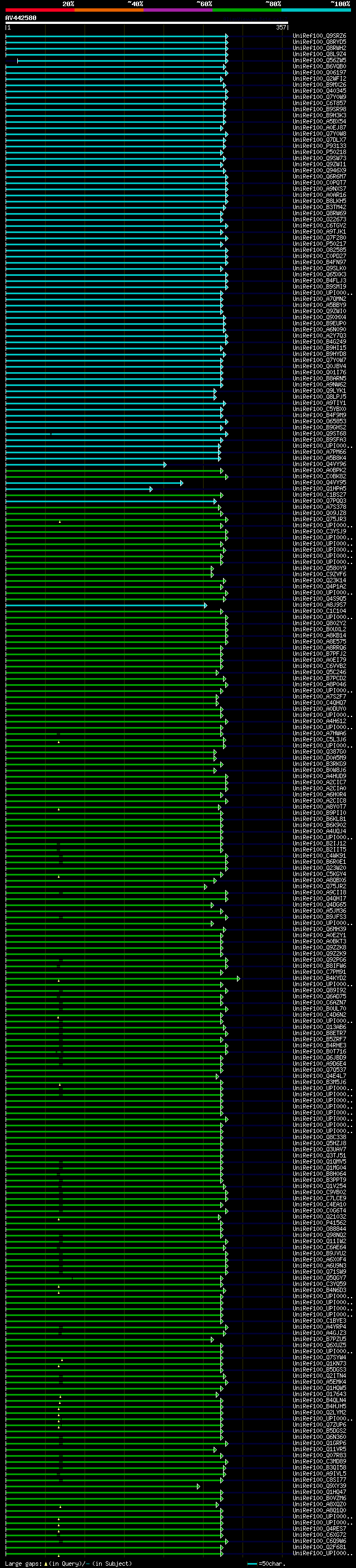This screenshot has width=356, height=1568.
Task: Pick the UniRef100_P50218 hit label
Action: 319,152
